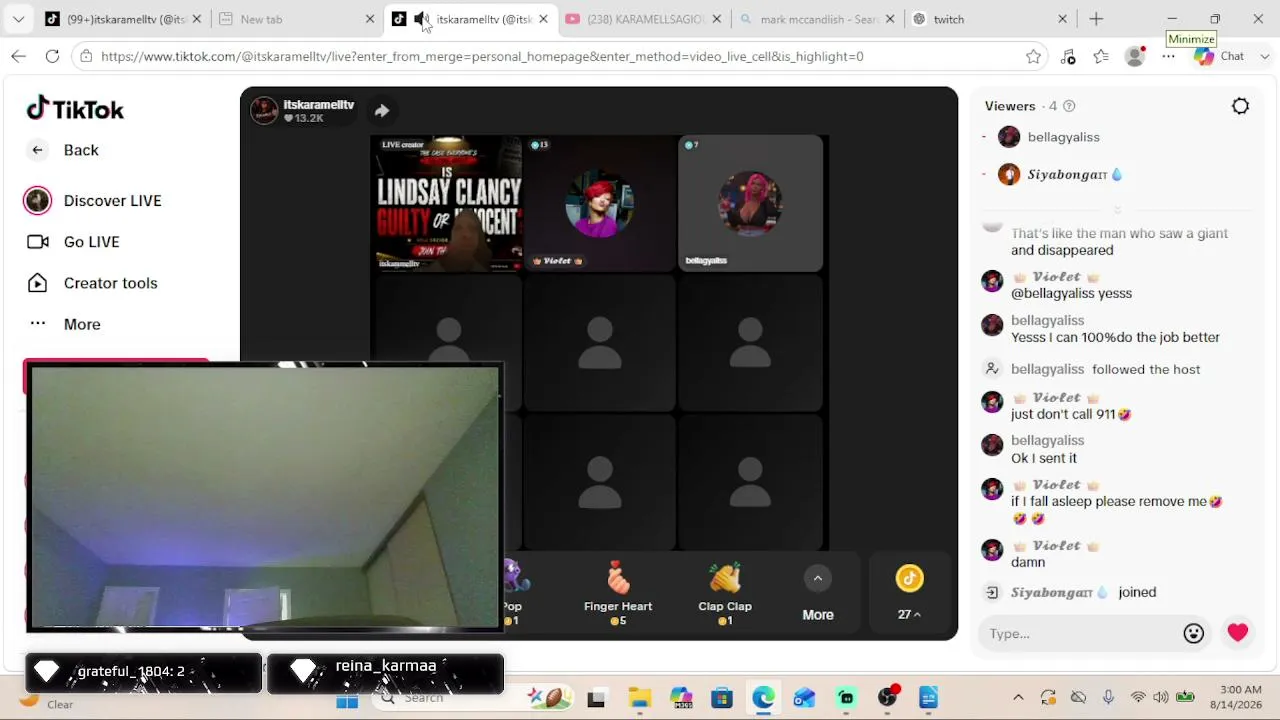Click the Viewers info question mark icon
1280x720 pixels.
1069,106
